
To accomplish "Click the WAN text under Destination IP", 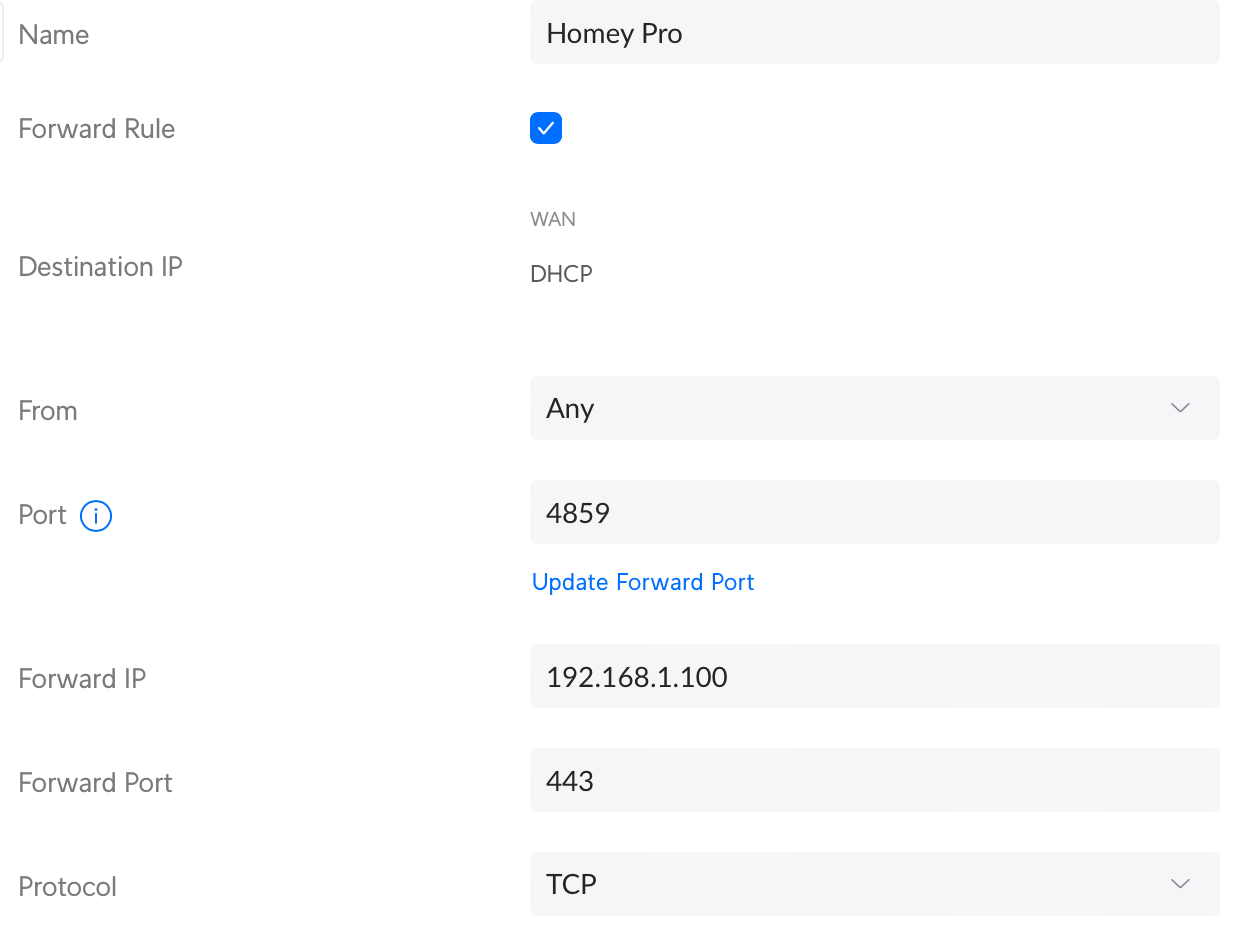I will (553, 219).
